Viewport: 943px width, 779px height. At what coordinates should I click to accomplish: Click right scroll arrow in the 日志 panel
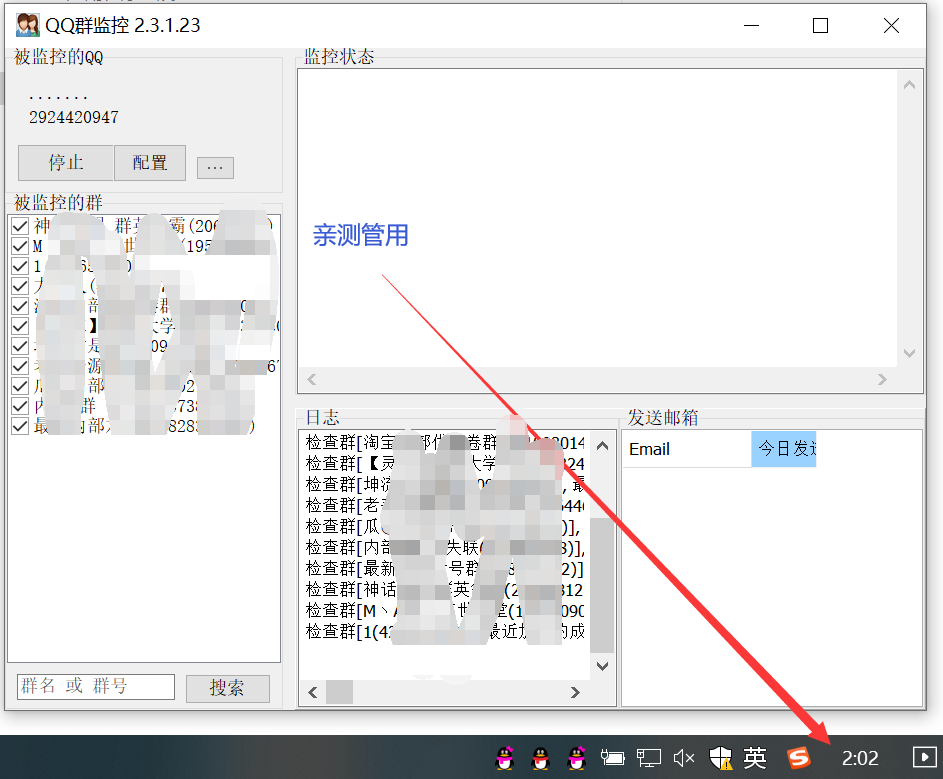tap(575, 692)
